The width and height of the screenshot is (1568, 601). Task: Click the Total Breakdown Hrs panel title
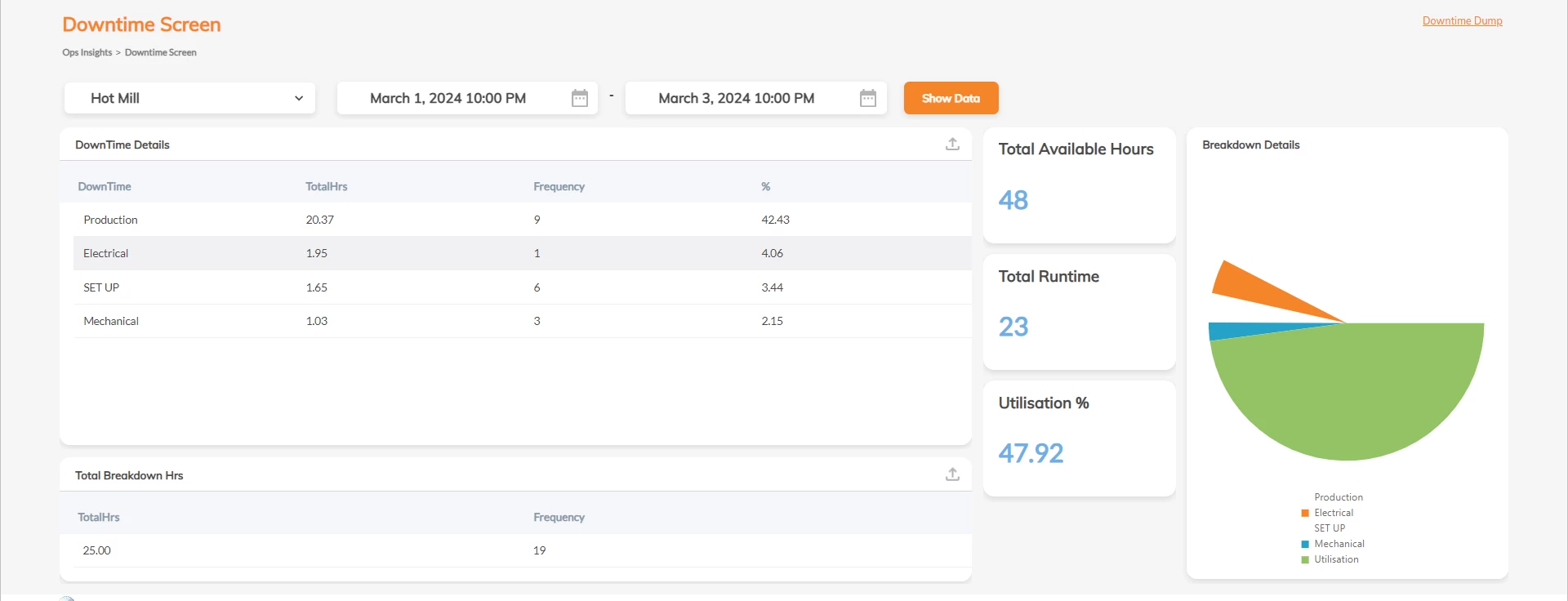[x=129, y=475]
